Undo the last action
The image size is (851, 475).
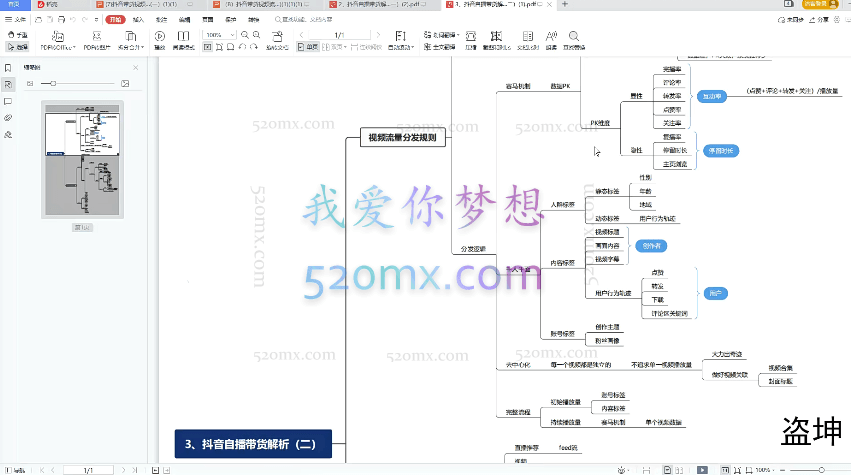[73, 20]
